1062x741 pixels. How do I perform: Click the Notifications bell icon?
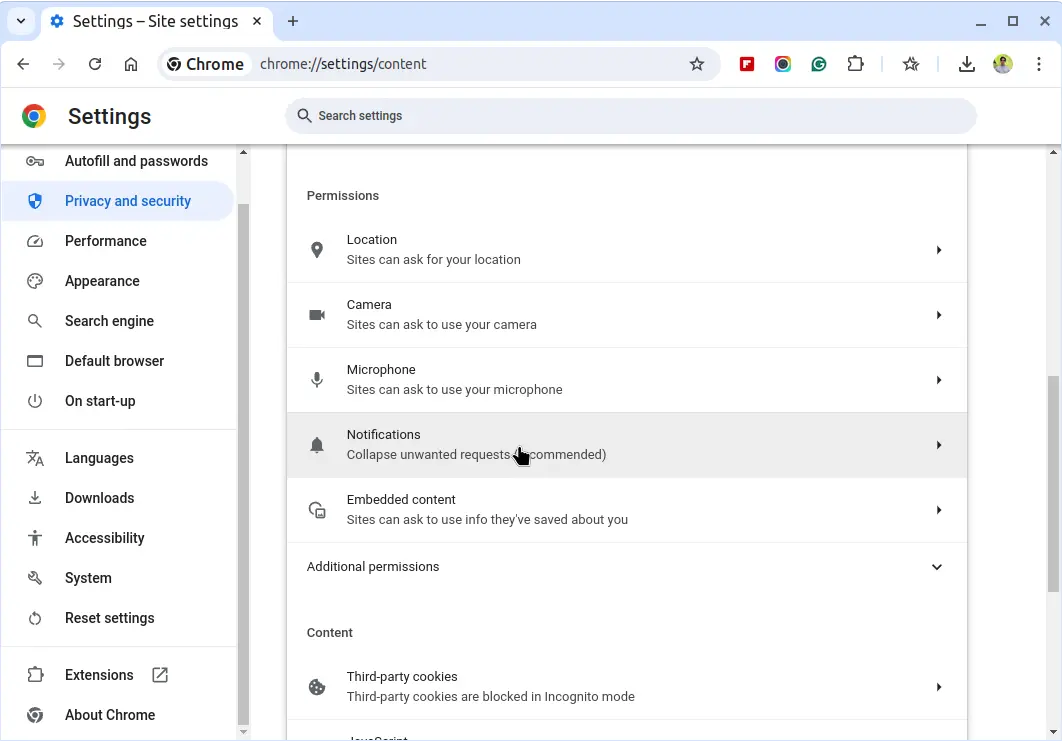click(x=316, y=445)
